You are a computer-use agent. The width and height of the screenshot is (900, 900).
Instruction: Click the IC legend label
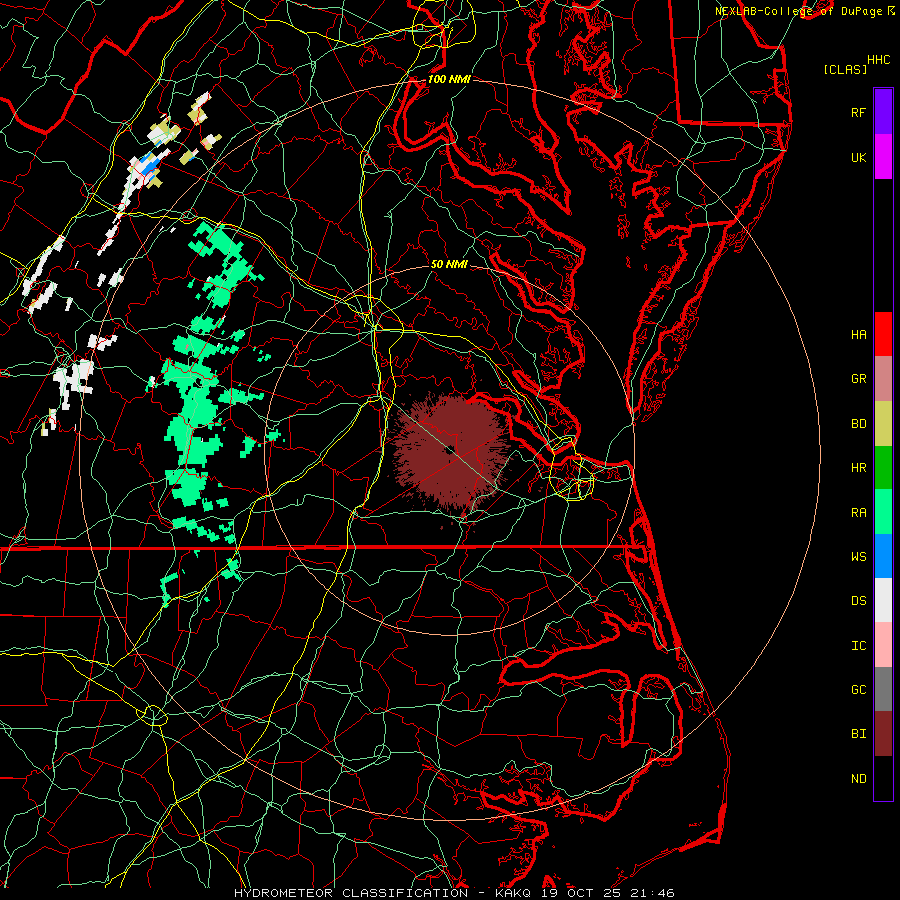click(858, 646)
